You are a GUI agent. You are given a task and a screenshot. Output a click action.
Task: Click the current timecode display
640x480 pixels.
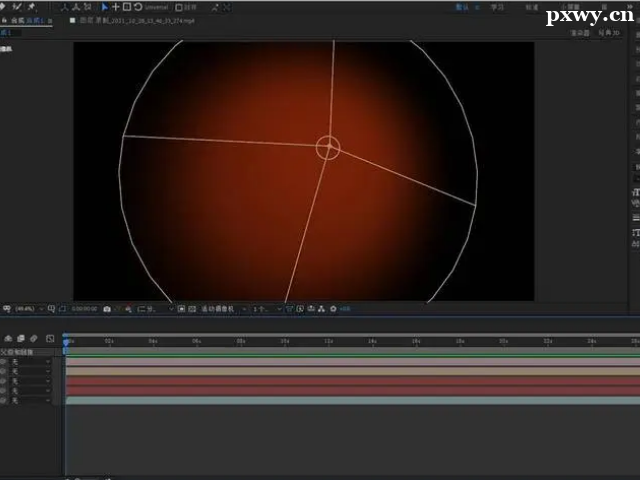point(83,309)
